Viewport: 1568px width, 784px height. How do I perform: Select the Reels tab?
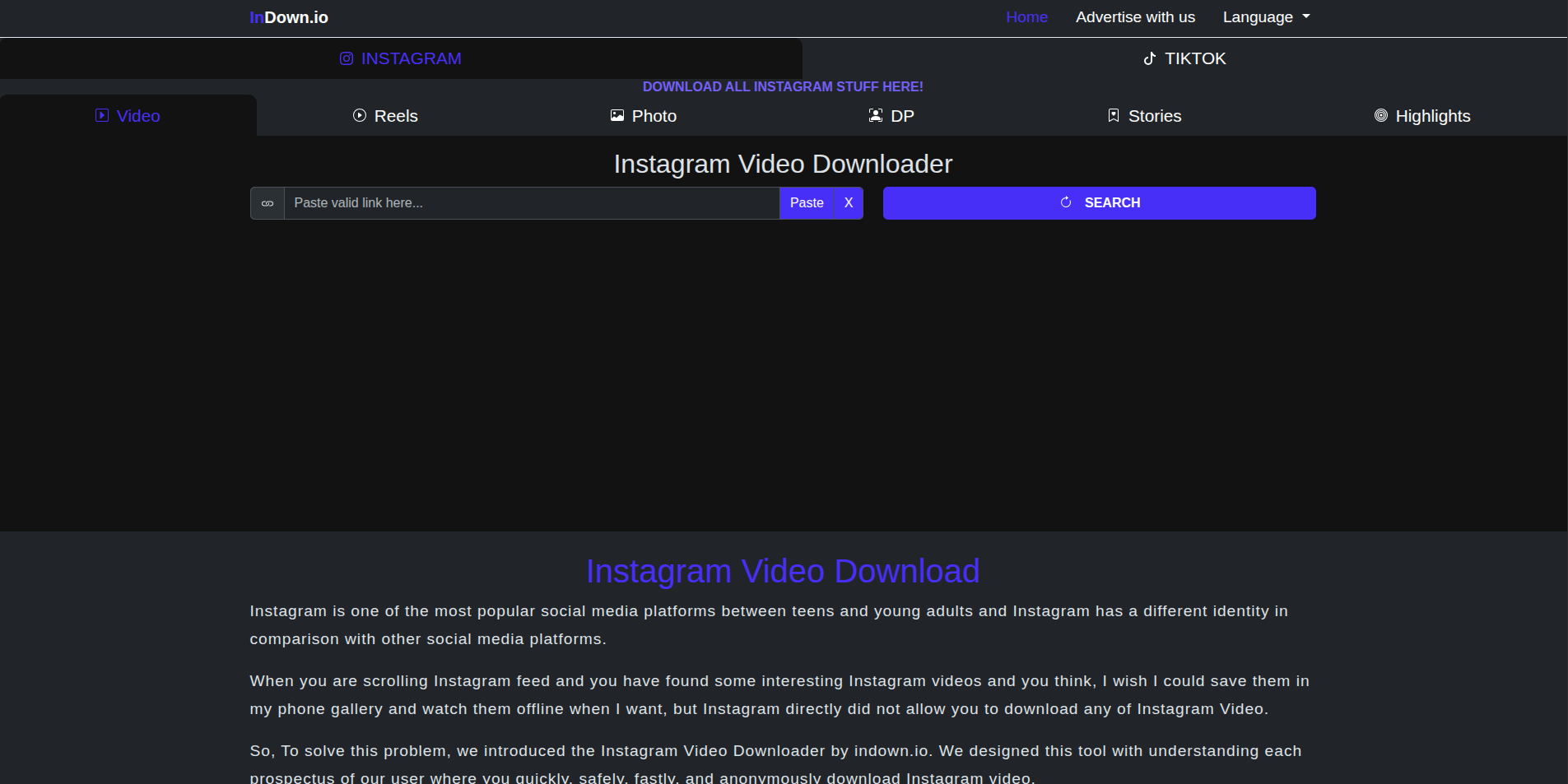tap(385, 116)
